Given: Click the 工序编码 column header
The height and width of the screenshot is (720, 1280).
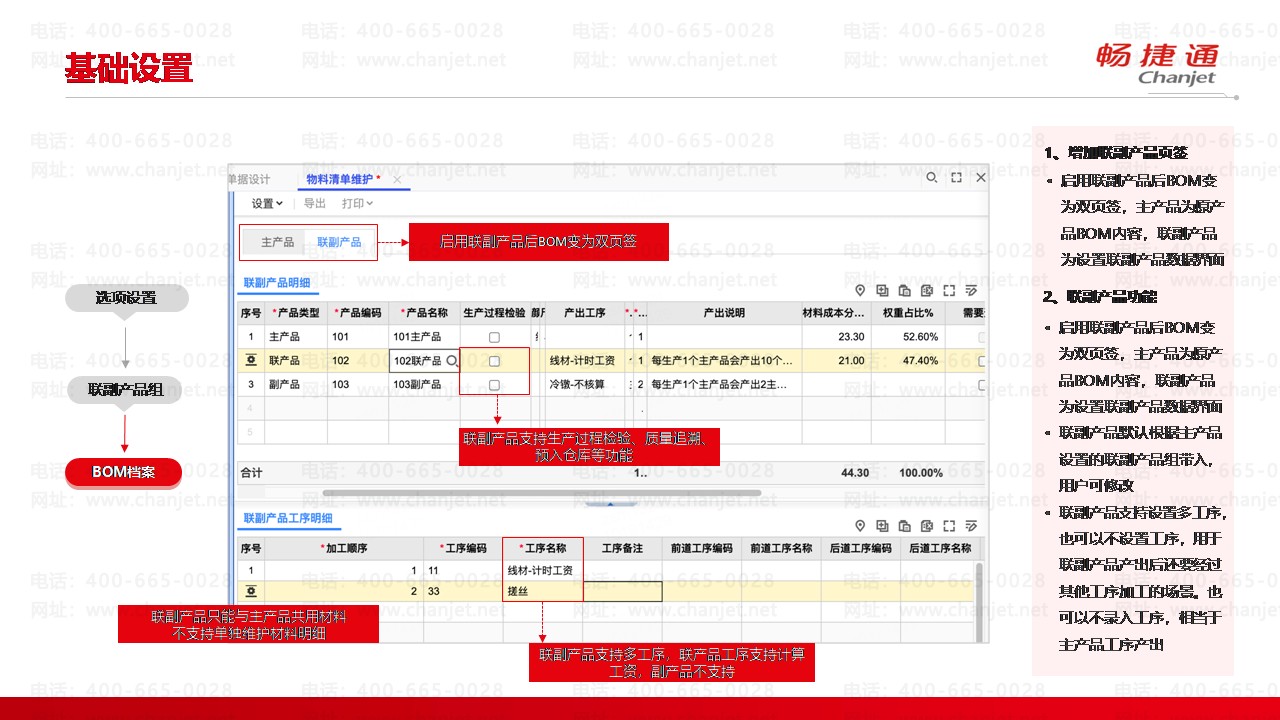Looking at the screenshot, I should 463,548.
